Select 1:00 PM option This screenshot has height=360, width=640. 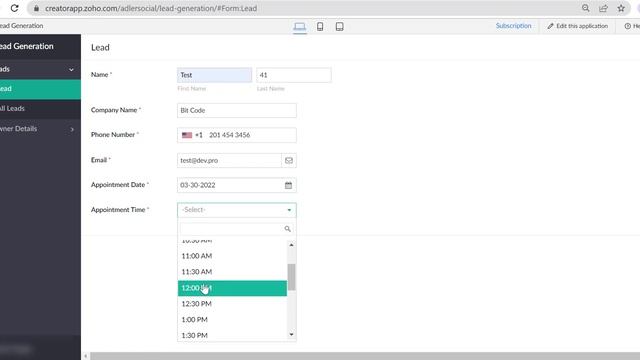click(x=232, y=320)
